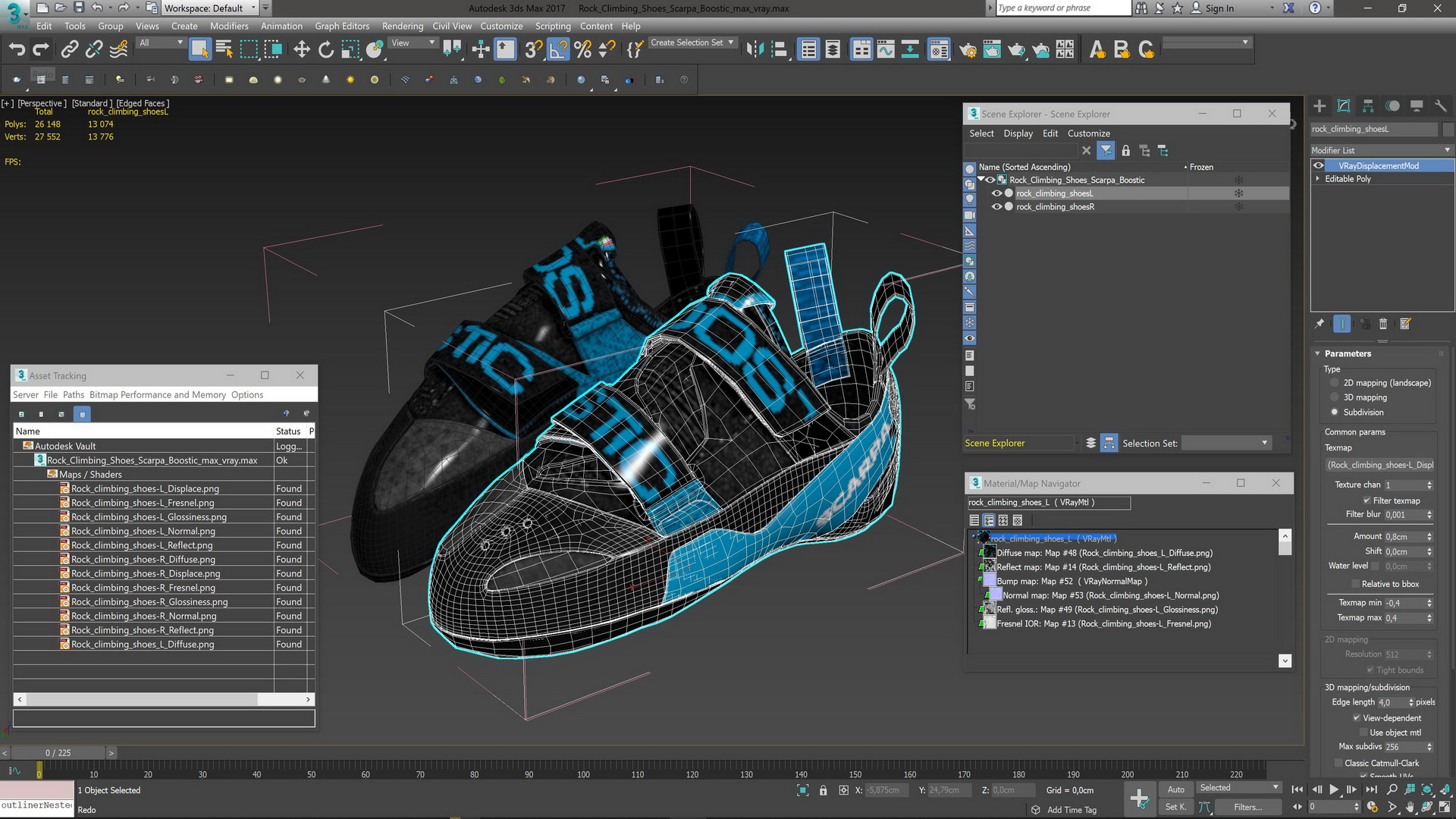The image size is (1456, 819).
Task: Switch to Create command panel tab
Action: tap(1319, 106)
